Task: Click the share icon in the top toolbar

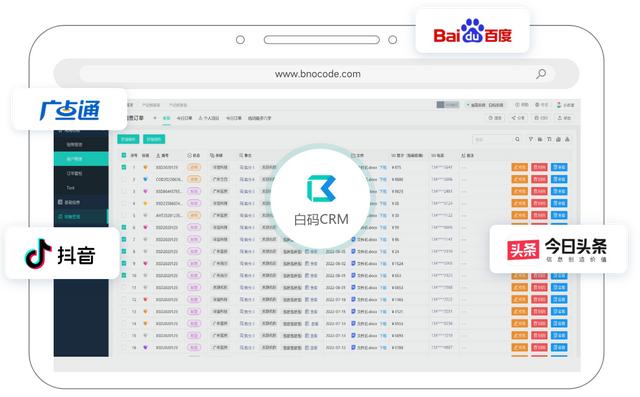Action: click(518, 118)
